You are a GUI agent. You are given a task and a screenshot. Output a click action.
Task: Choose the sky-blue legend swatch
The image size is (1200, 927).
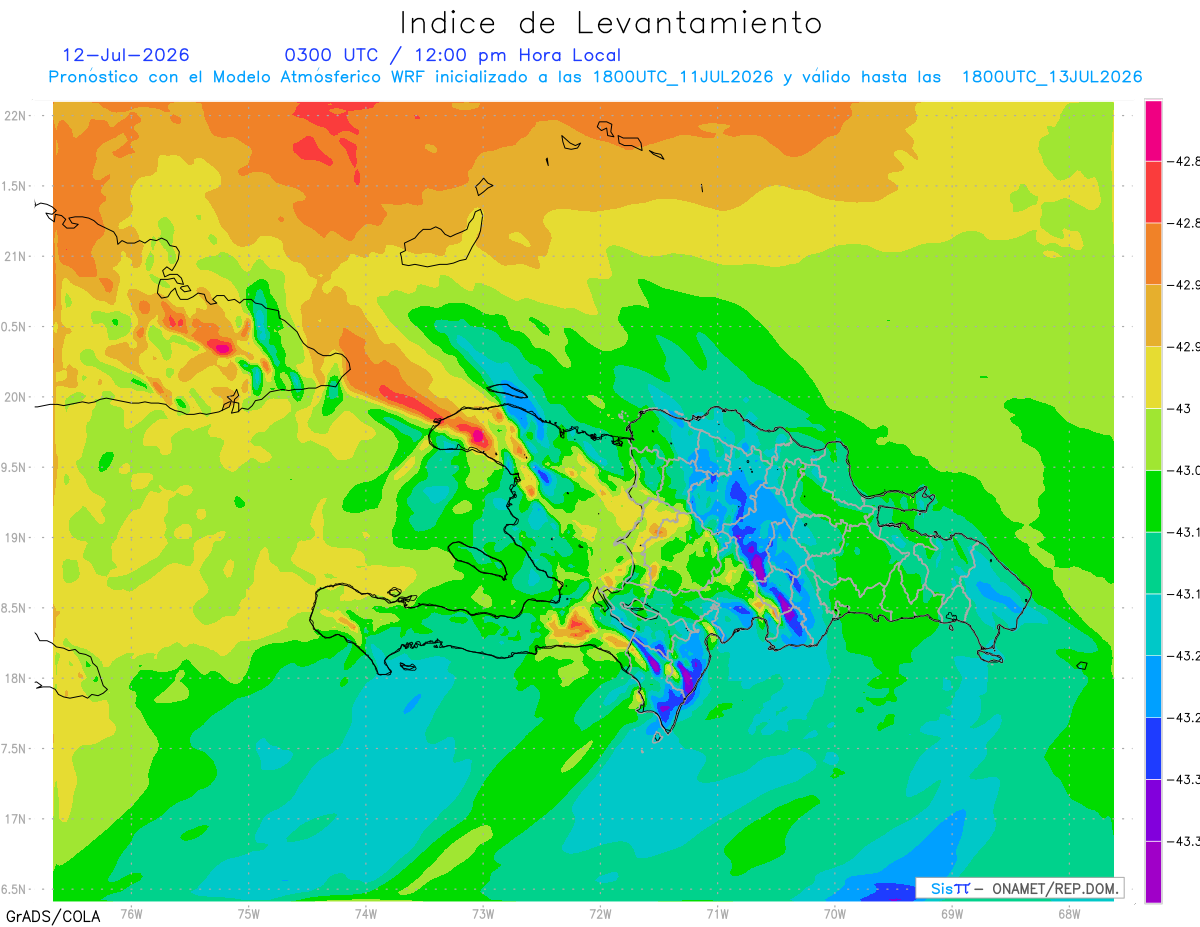coord(1153,686)
